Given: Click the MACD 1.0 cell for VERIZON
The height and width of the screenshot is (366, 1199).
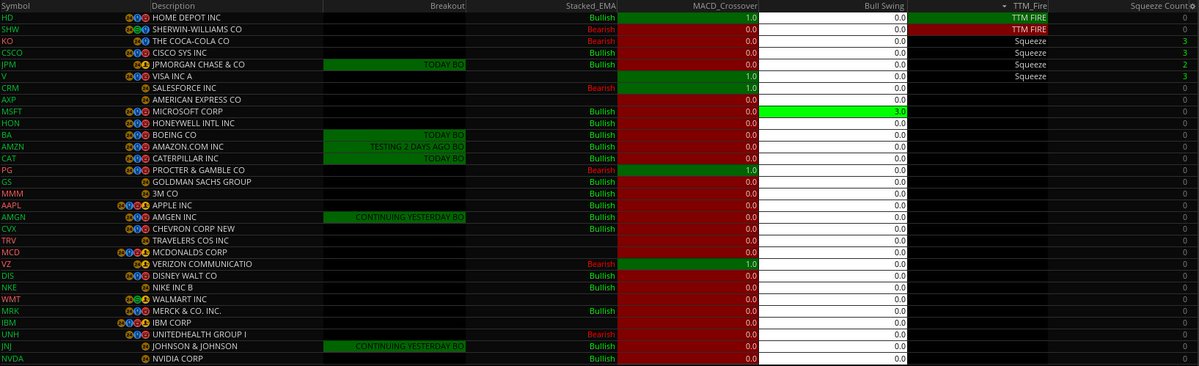Looking at the screenshot, I should 688,264.
